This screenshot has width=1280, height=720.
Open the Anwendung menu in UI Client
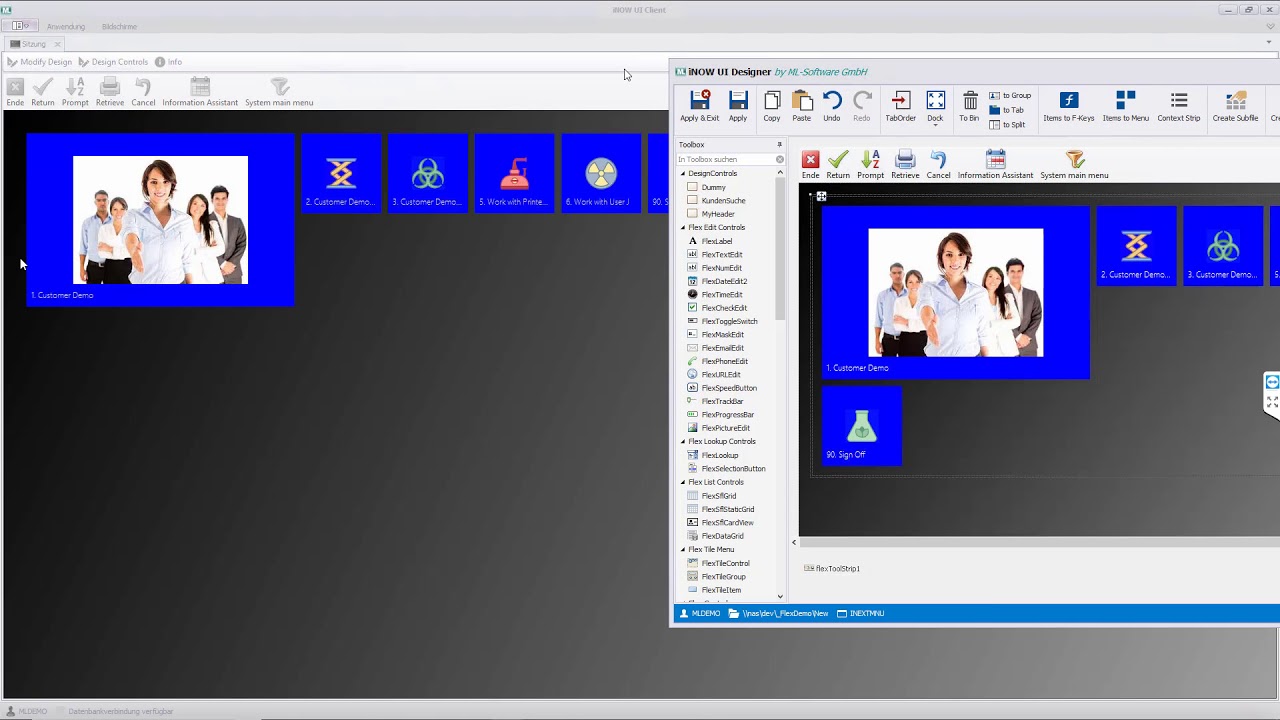(66, 26)
